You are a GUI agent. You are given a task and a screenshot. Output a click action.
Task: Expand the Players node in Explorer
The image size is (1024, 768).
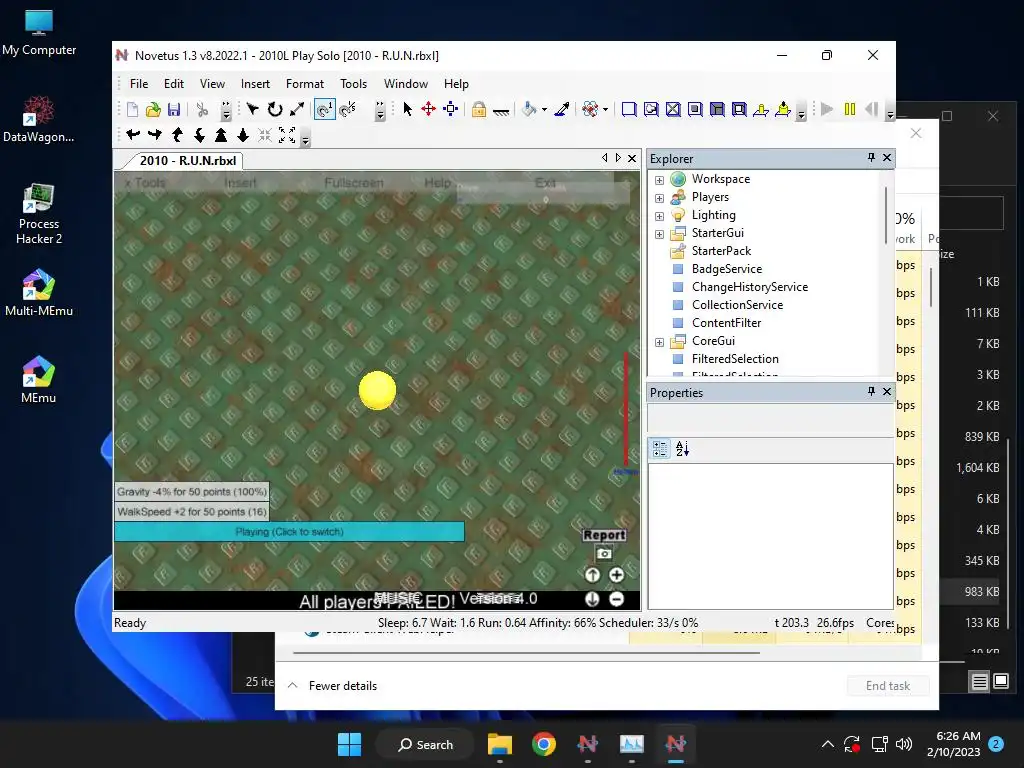click(x=660, y=198)
